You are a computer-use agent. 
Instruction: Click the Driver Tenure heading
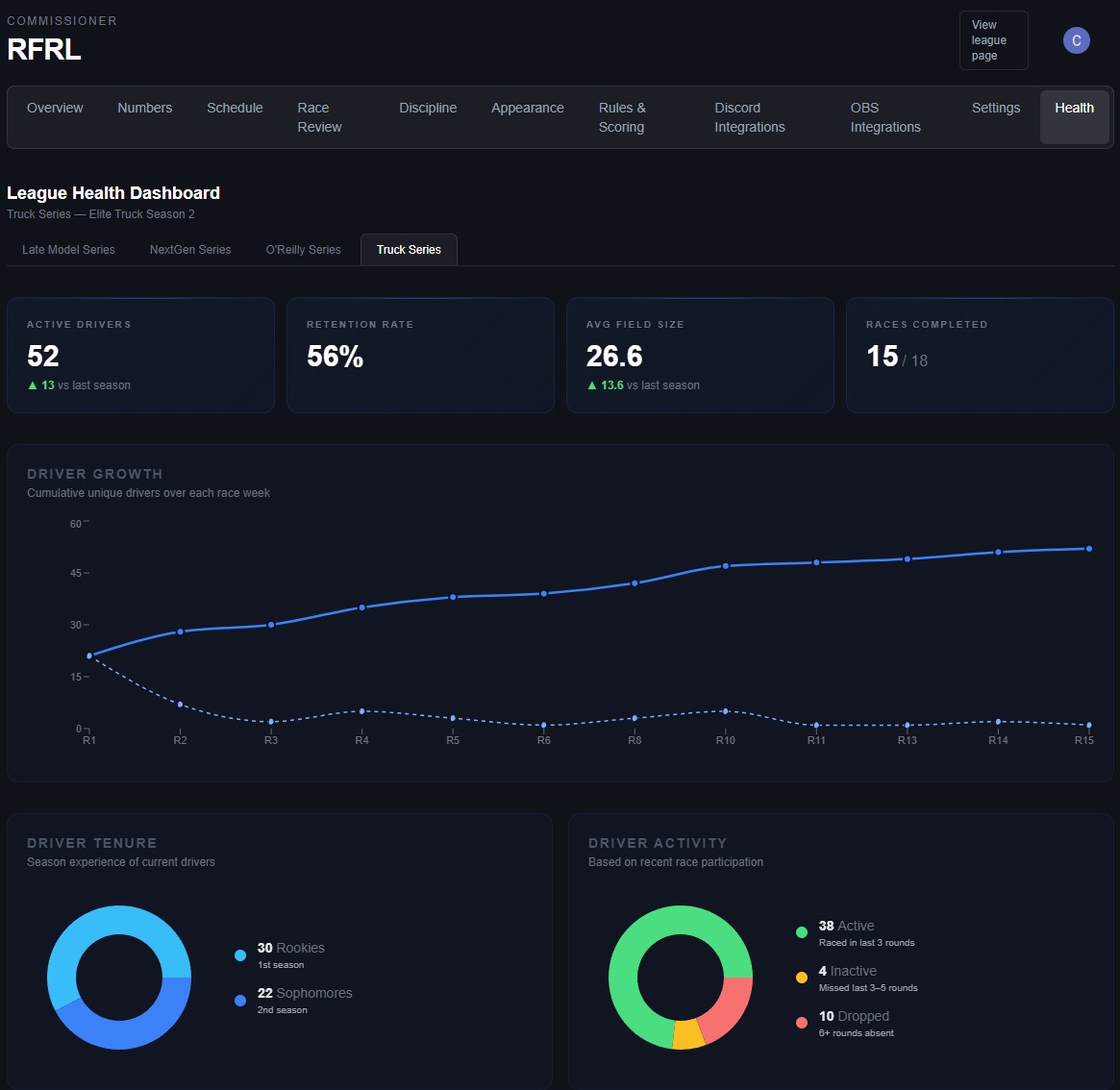point(92,843)
